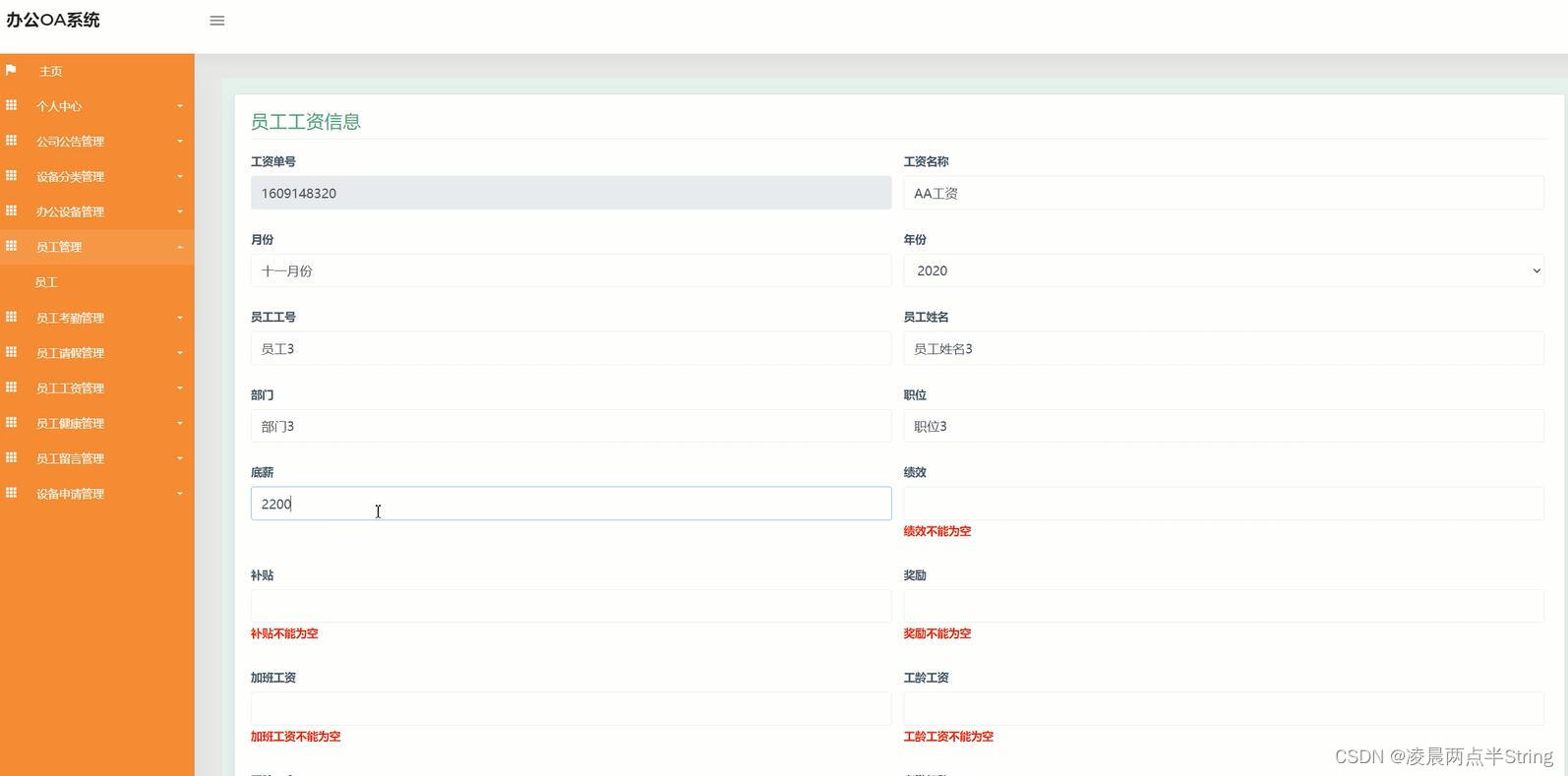Click the grid icon next to 员工健康管理
This screenshot has width=1568, height=776.
click(11, 422)
